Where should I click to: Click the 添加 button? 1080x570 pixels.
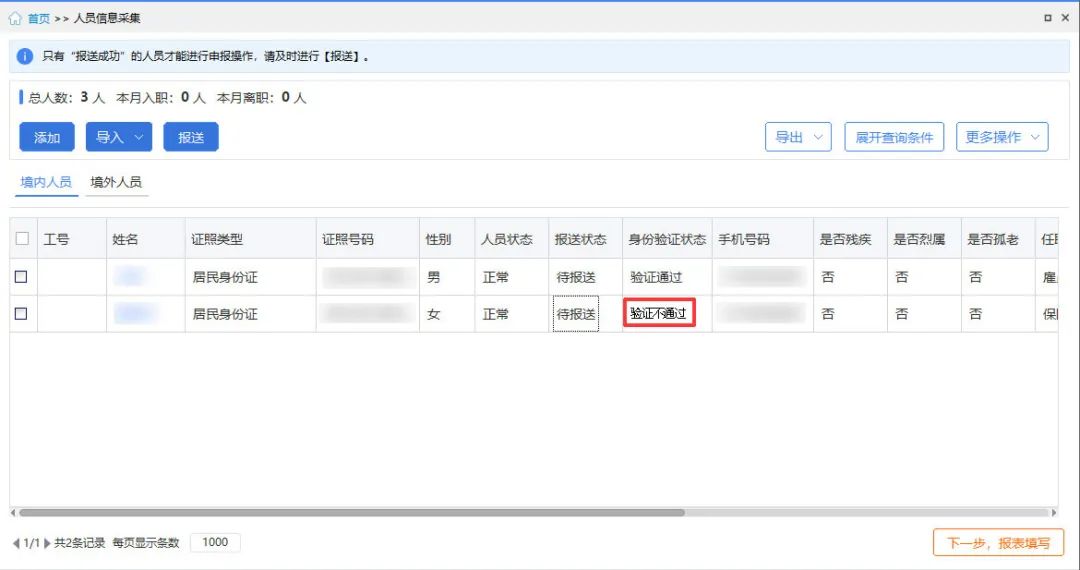tap(47, 137)
